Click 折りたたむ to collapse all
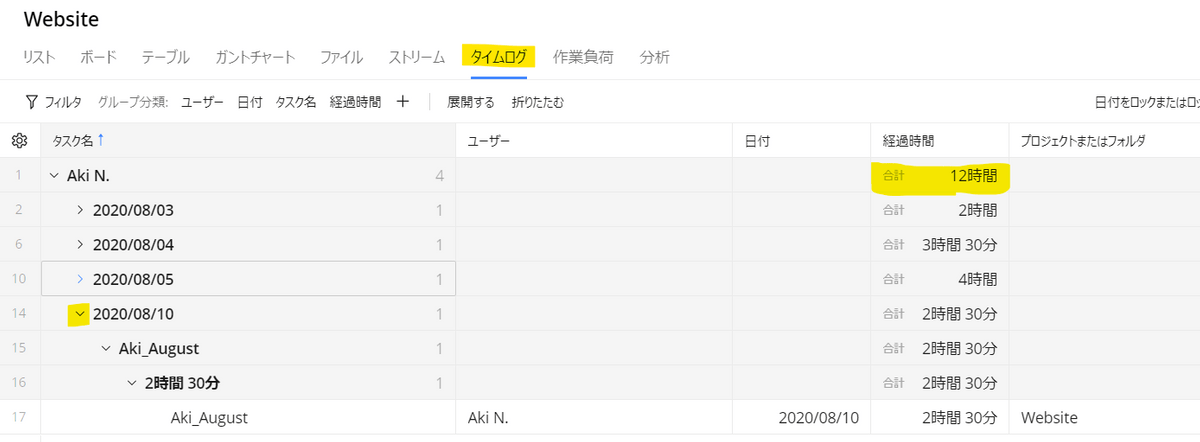1200x442 pixels. pyautogui.click(x=537, y=102)
